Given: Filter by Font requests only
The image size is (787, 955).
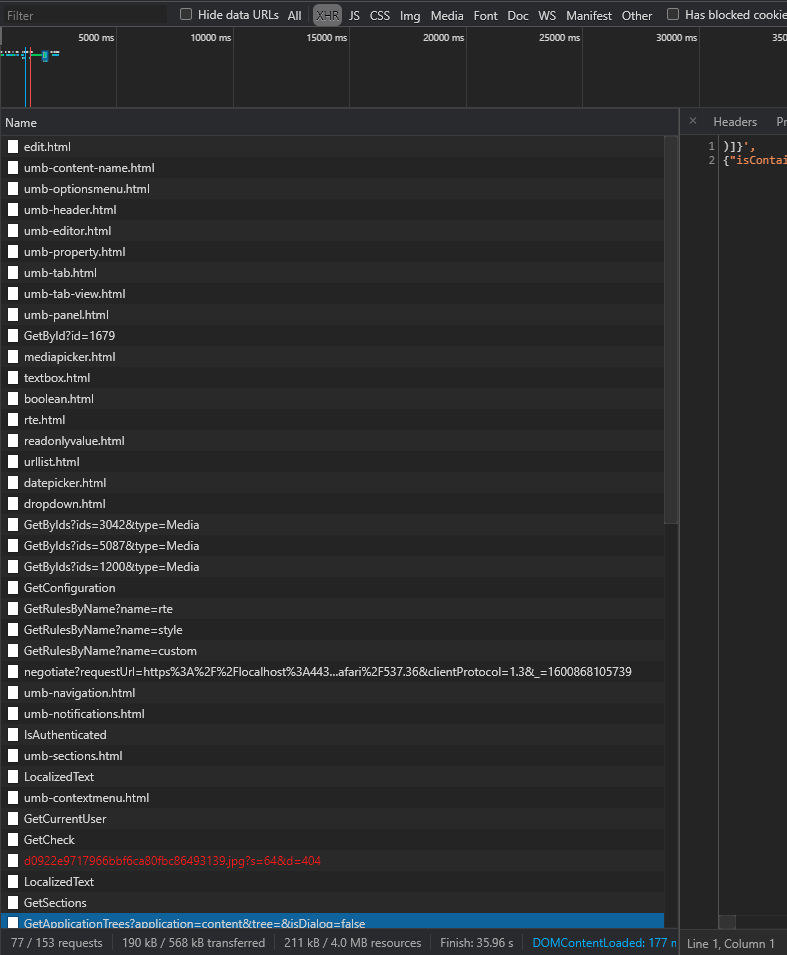Looking at the screenshot, I should click(x=485, y=15).
